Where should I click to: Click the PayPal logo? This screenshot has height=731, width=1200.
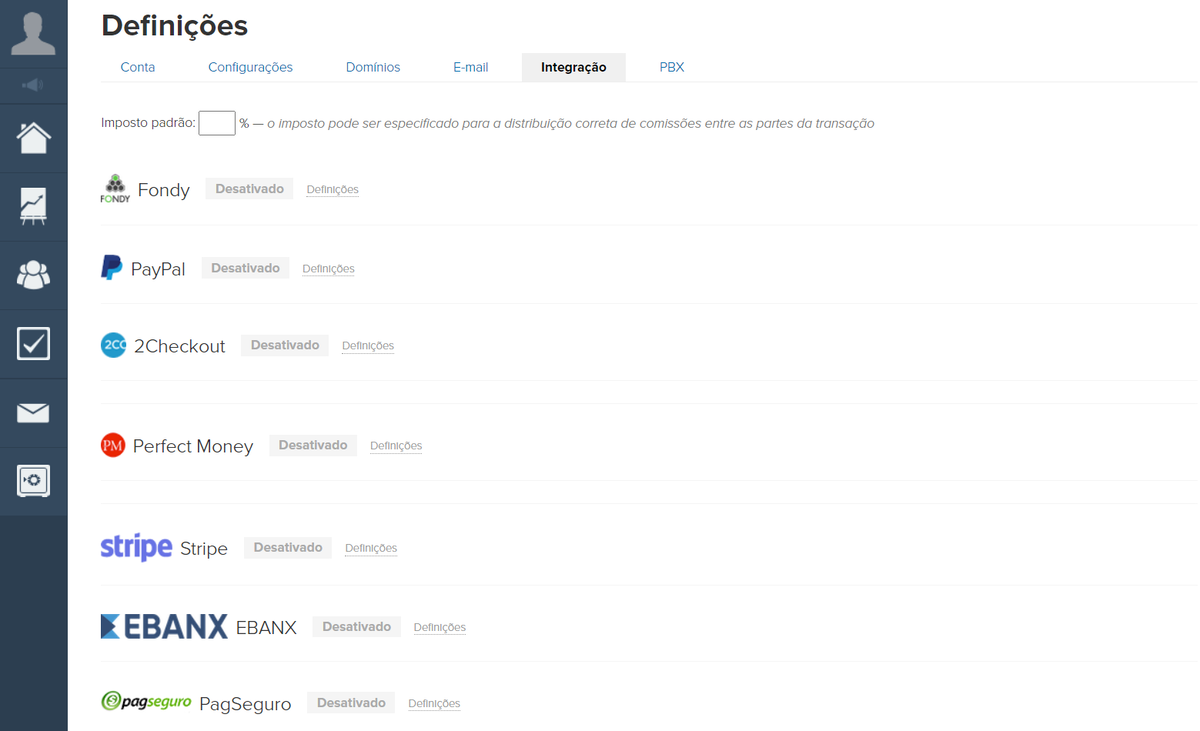pos(111,267)
